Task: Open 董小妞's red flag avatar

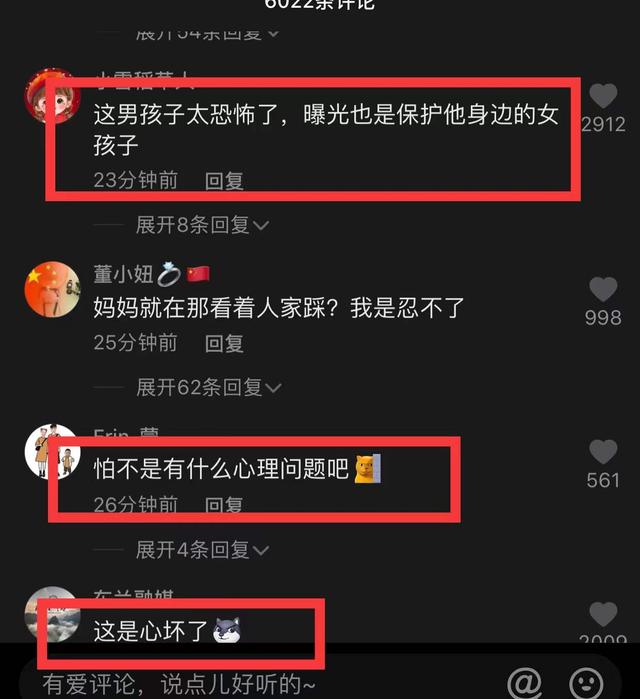Action: click(52, 289)
